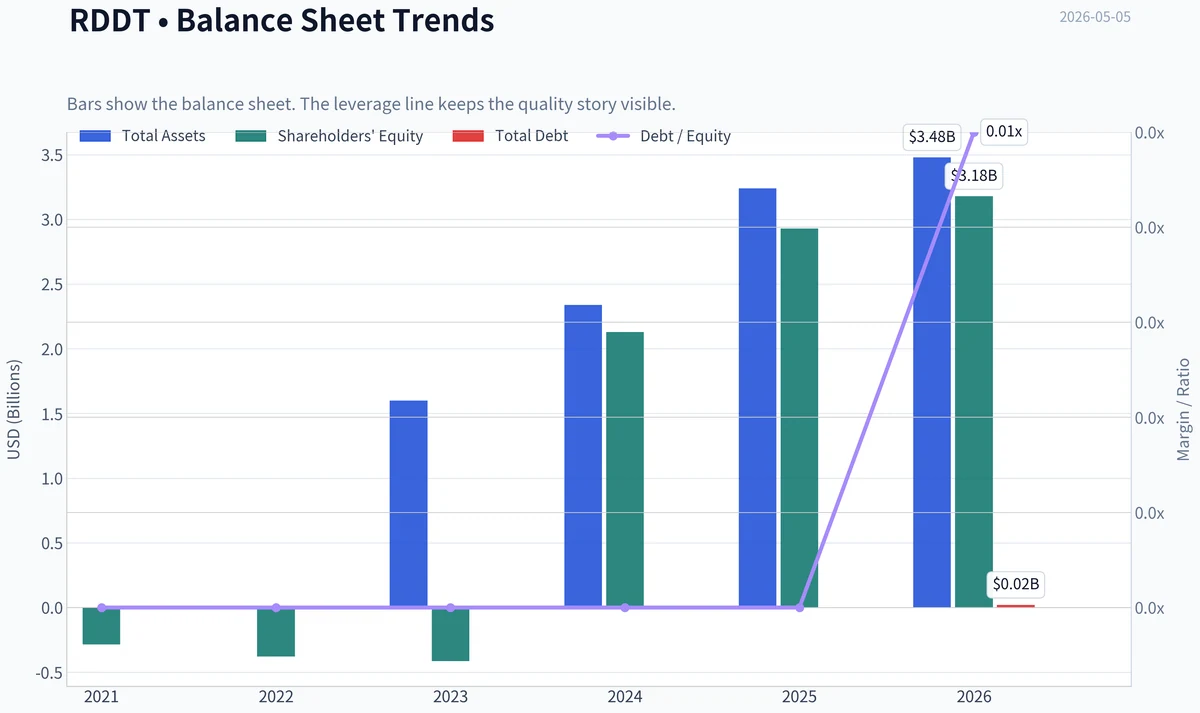Click the 2021 x-axis label
Viewport: 1200px width, 713px height.
tap(101, 697)
